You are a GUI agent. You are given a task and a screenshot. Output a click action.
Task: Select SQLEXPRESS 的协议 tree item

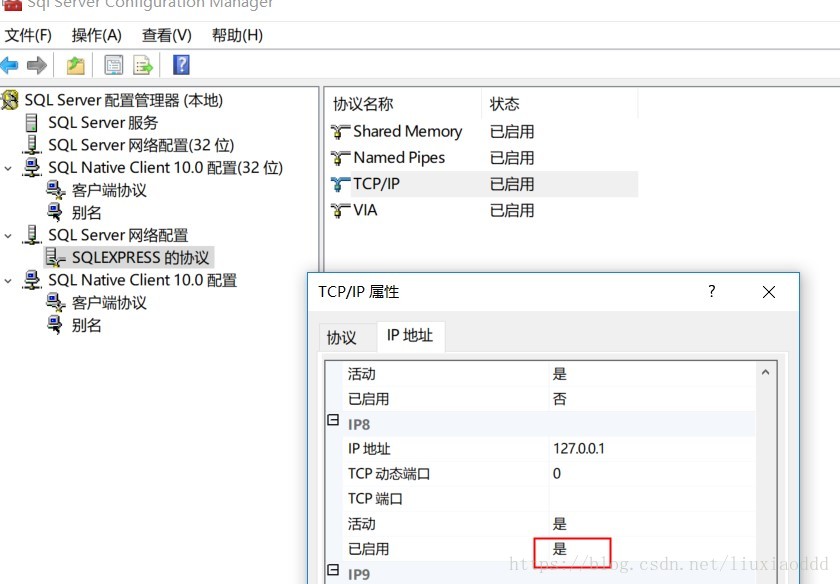click(x=140, y=258)
